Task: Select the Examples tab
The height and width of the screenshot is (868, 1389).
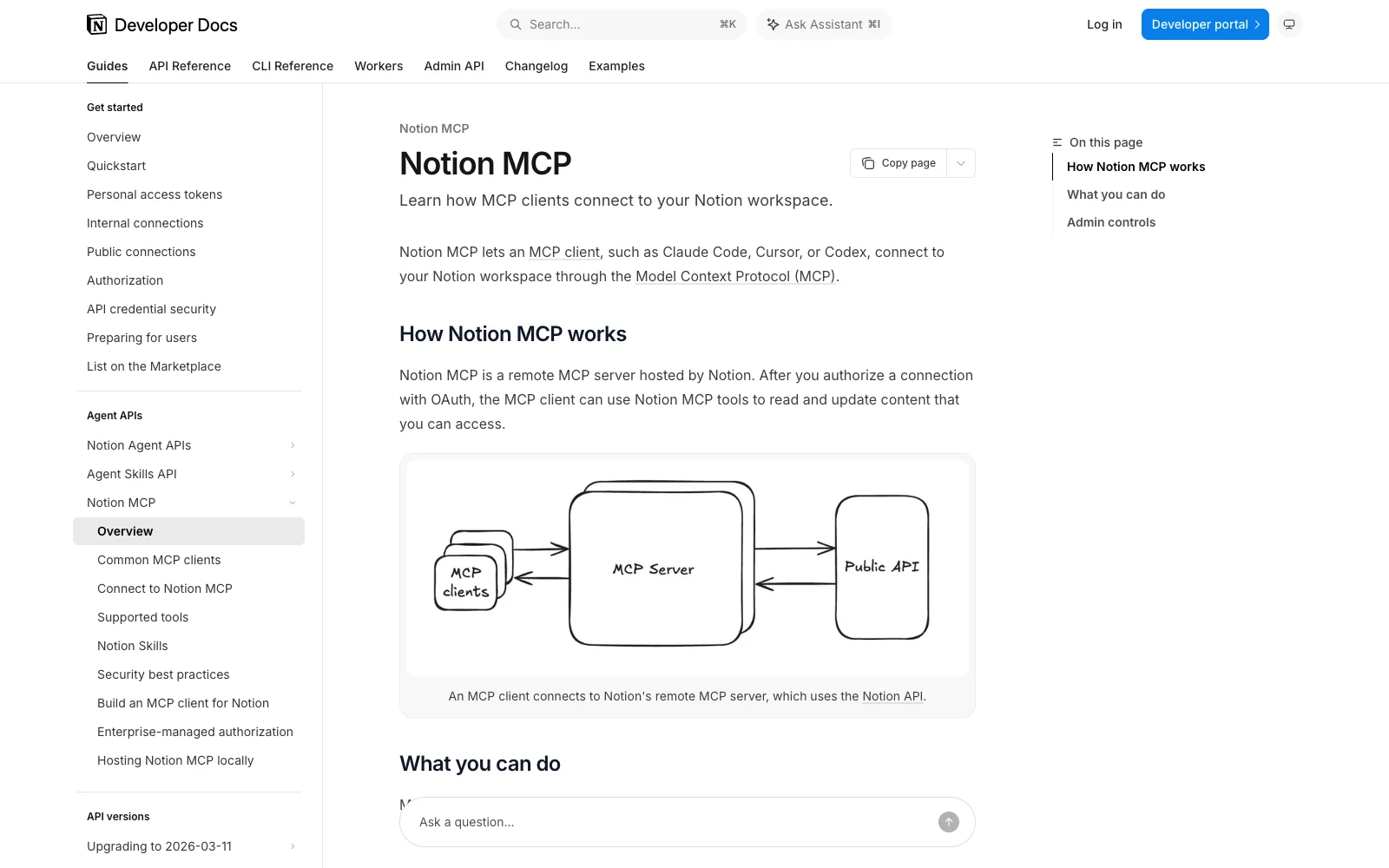Action: coord(616,66)
